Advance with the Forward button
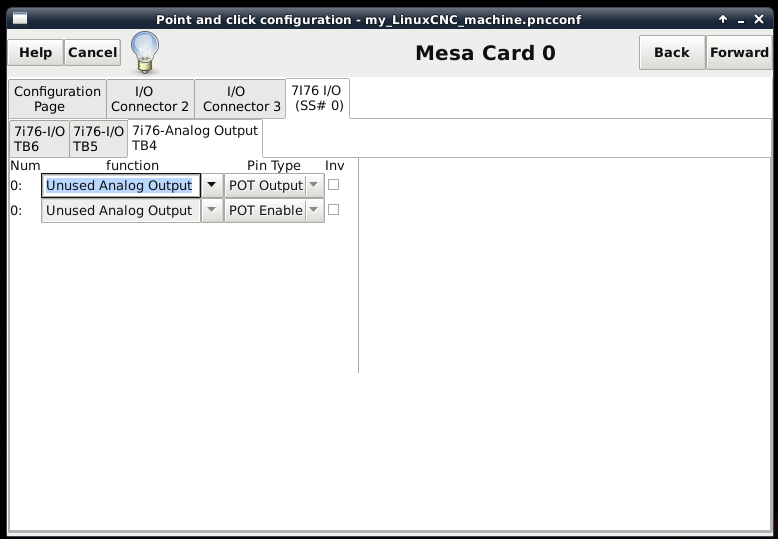The width and height of the screenshot is (778, 539). tap(739, 53)
